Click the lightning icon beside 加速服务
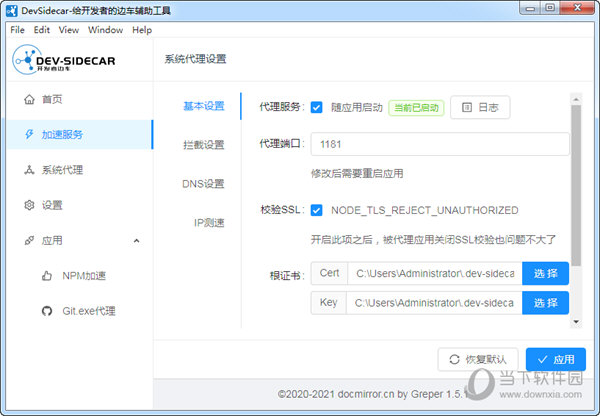 click(29, 134)
